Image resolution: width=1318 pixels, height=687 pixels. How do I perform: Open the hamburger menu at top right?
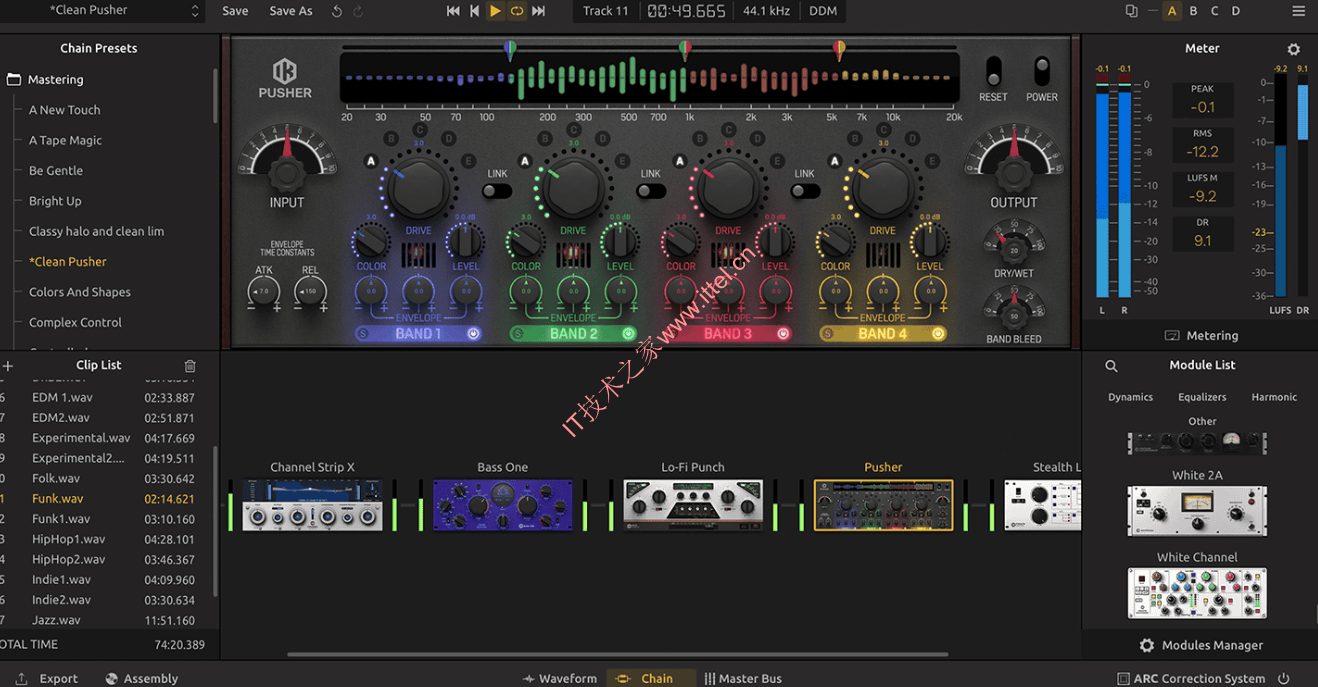click(x=1298, y=11)
